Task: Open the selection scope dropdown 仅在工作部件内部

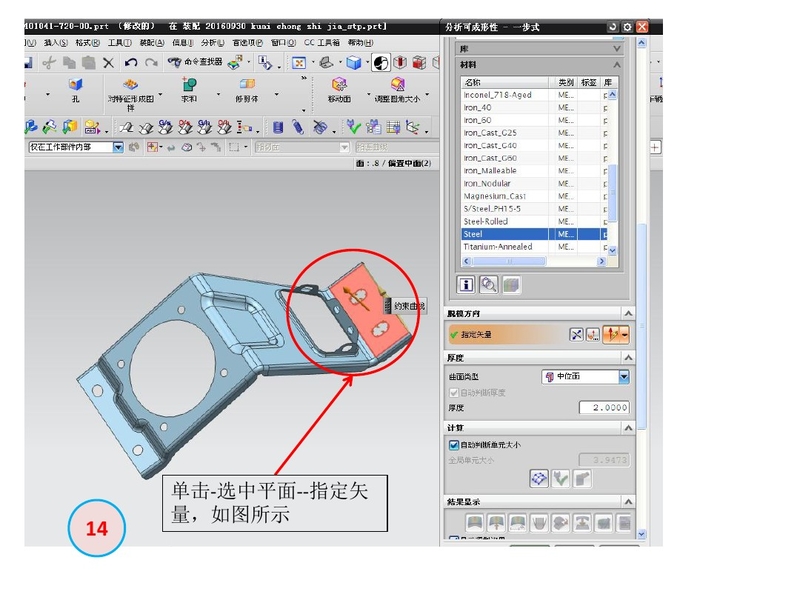Action: pos(118,147)
